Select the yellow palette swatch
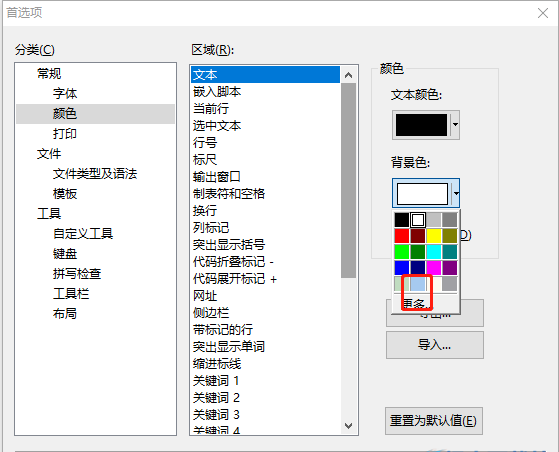The image size is (559, 452). [434, 236]
